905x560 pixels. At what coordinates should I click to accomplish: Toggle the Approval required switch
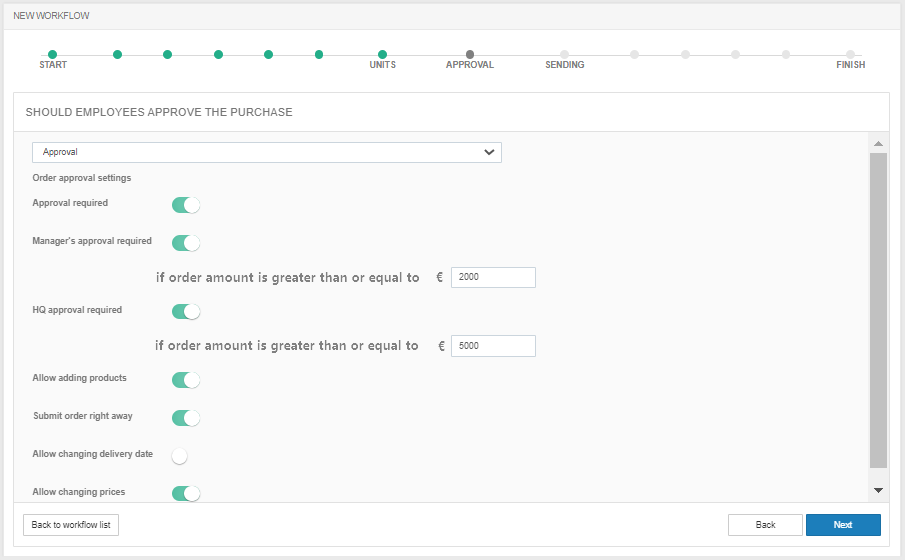186,205
